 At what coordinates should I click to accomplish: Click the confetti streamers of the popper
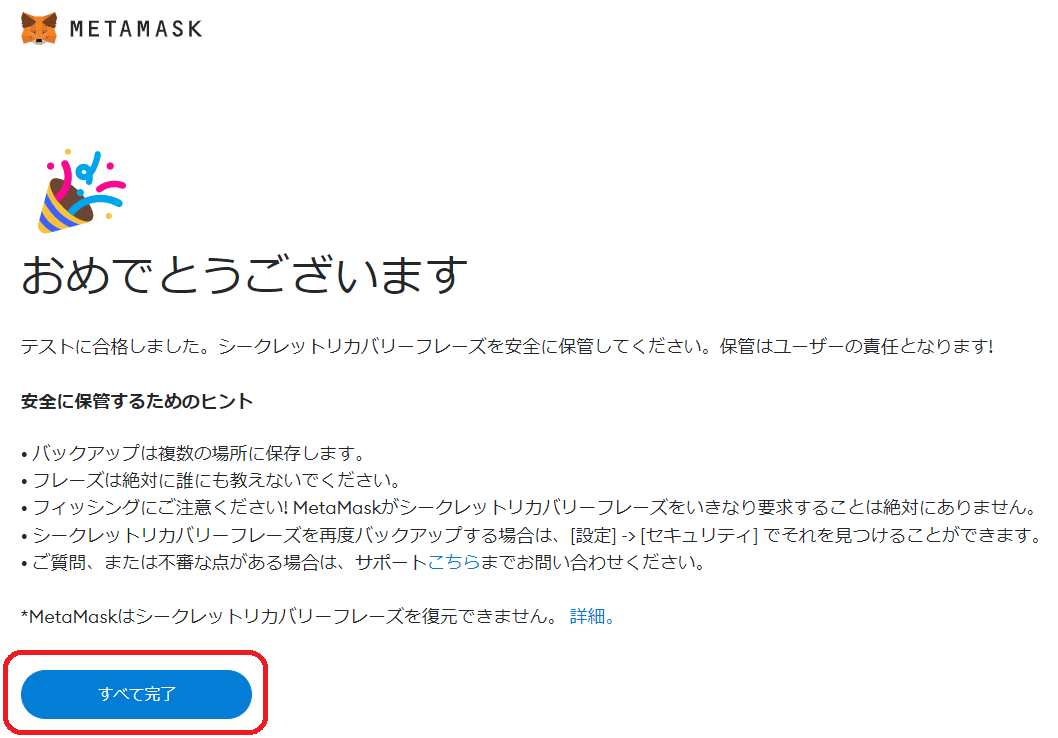click(x=94, y=177)
